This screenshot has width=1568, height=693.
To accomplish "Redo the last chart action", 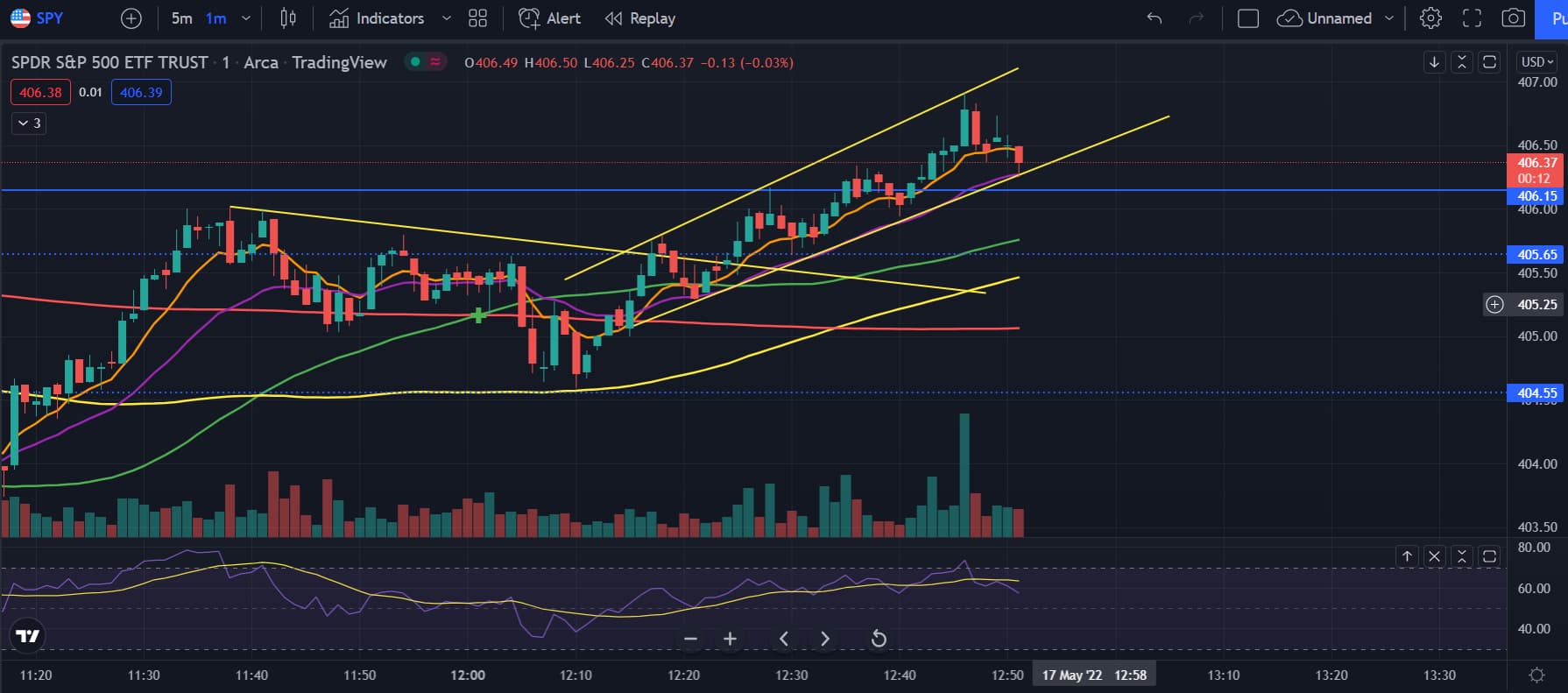I will pos(1196,18).
